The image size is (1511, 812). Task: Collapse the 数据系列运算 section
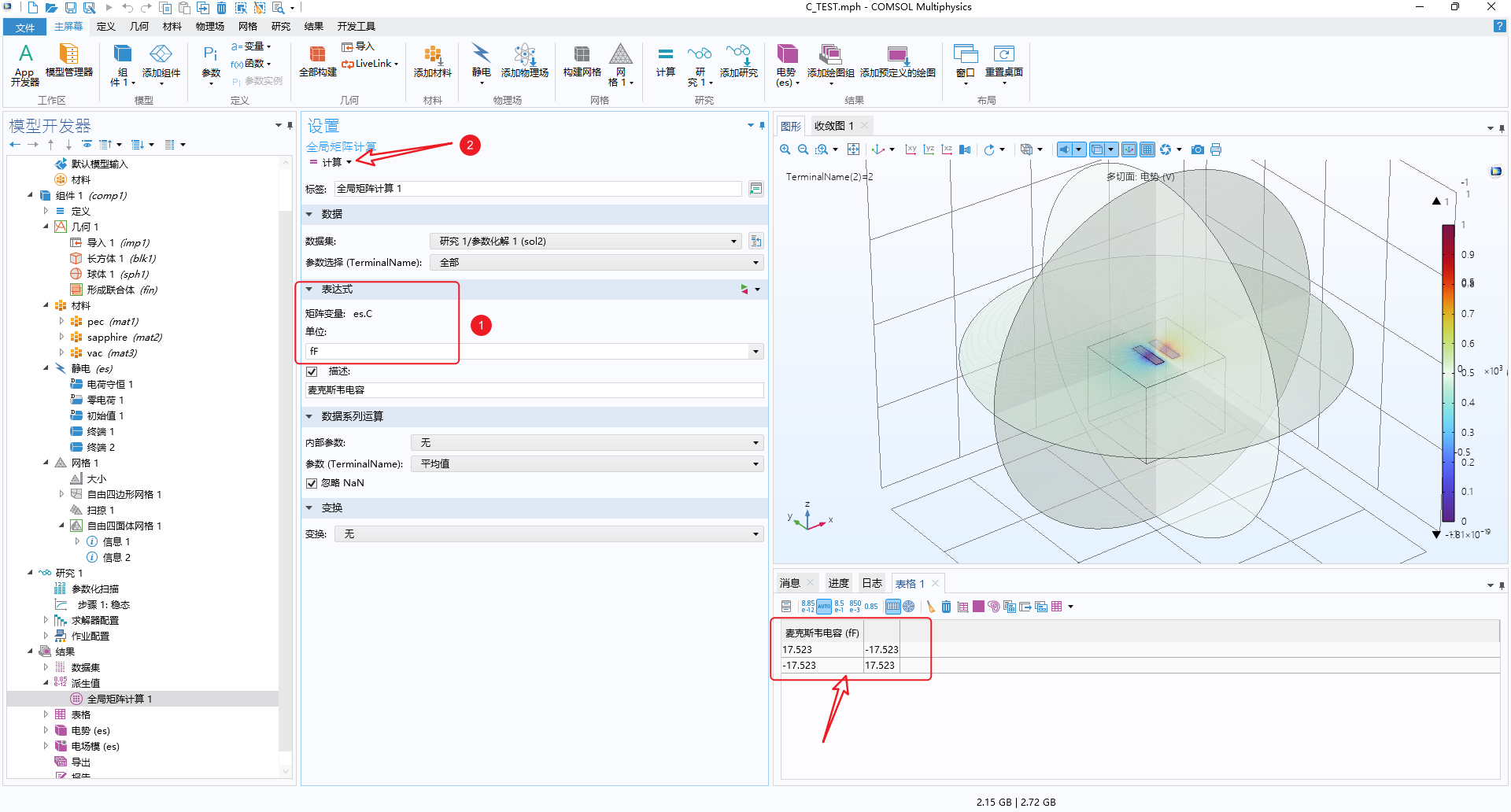309,416
